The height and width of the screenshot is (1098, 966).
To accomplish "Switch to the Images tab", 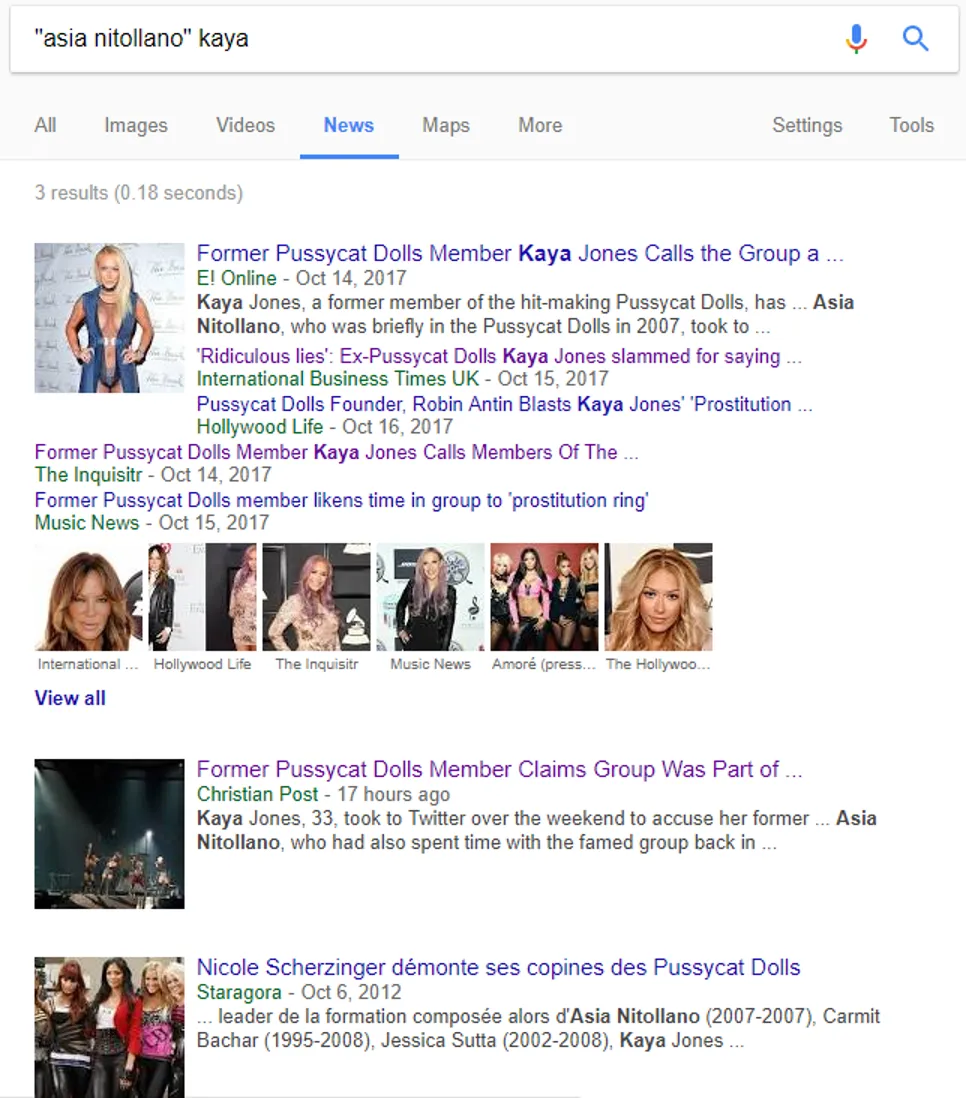I will [136, 125].
